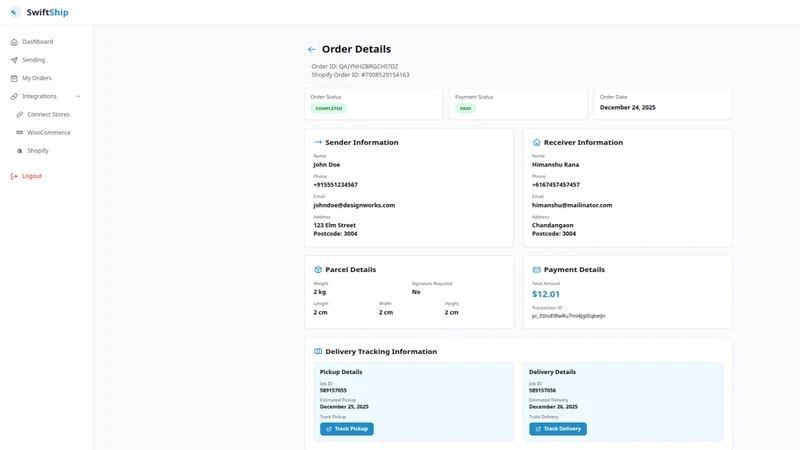The image size is (800, 450).
Task: Click delivery job ID 589157056
Action: (x=542, y=390)
